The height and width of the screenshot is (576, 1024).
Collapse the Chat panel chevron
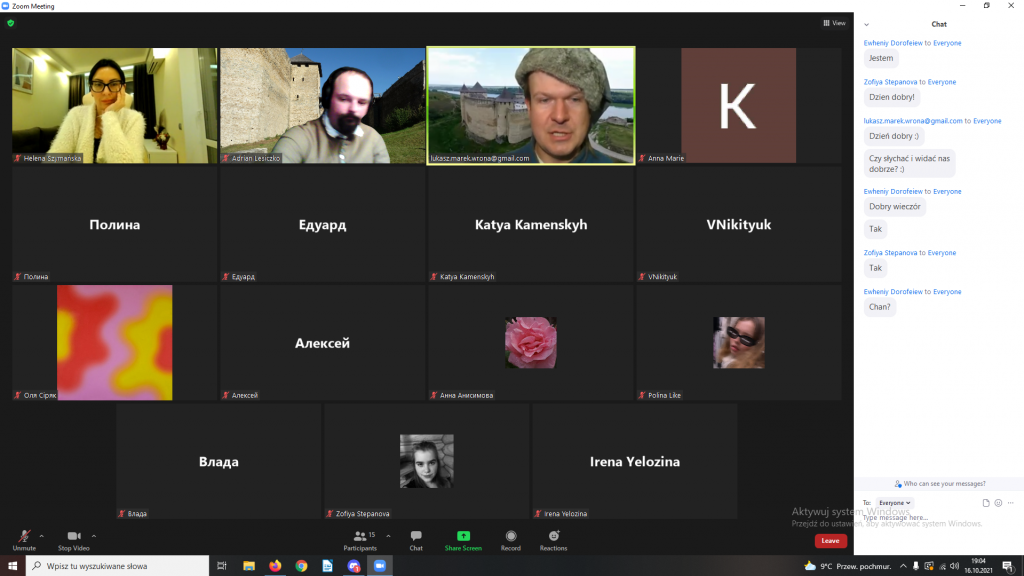(x=866, y=24)
